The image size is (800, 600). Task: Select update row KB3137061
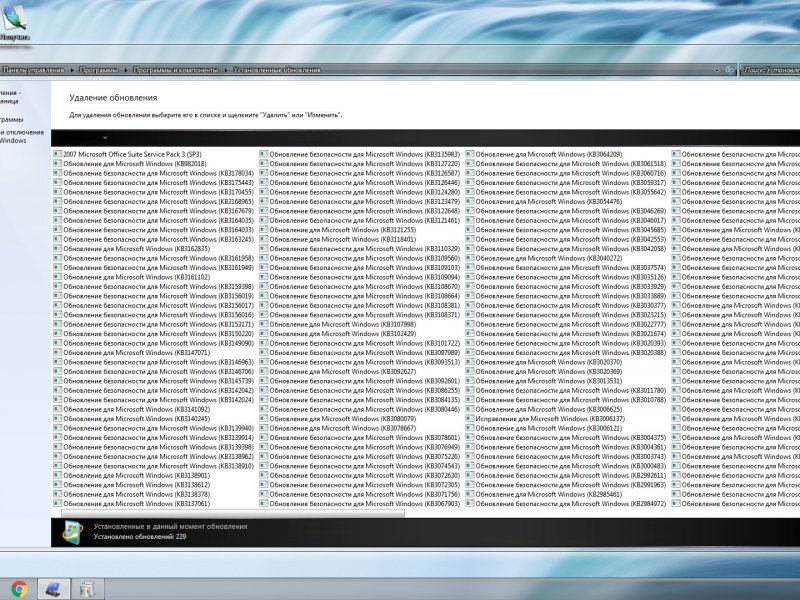point(132,504)
